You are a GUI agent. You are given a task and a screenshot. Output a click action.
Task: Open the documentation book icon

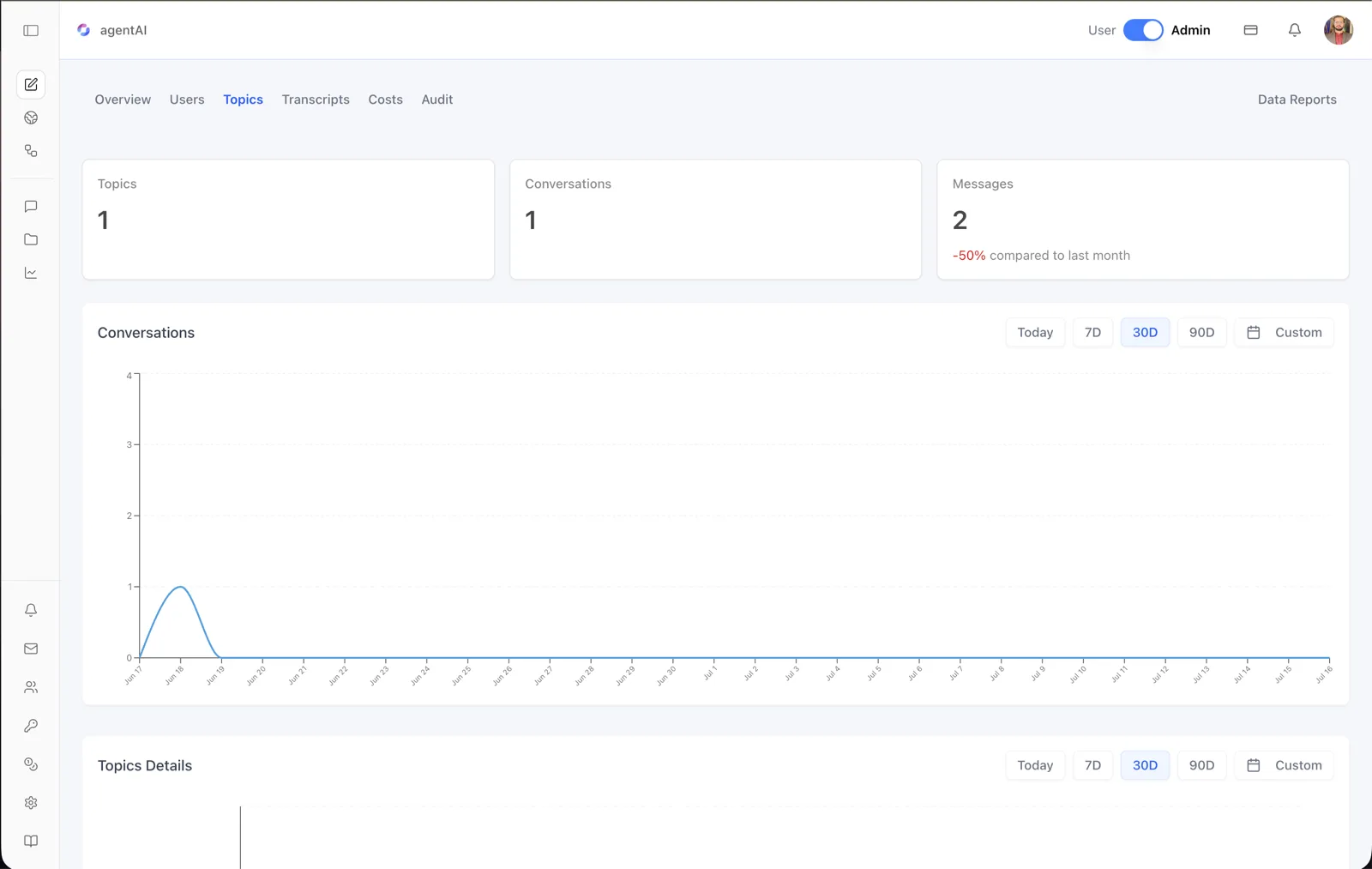(31, 842)
